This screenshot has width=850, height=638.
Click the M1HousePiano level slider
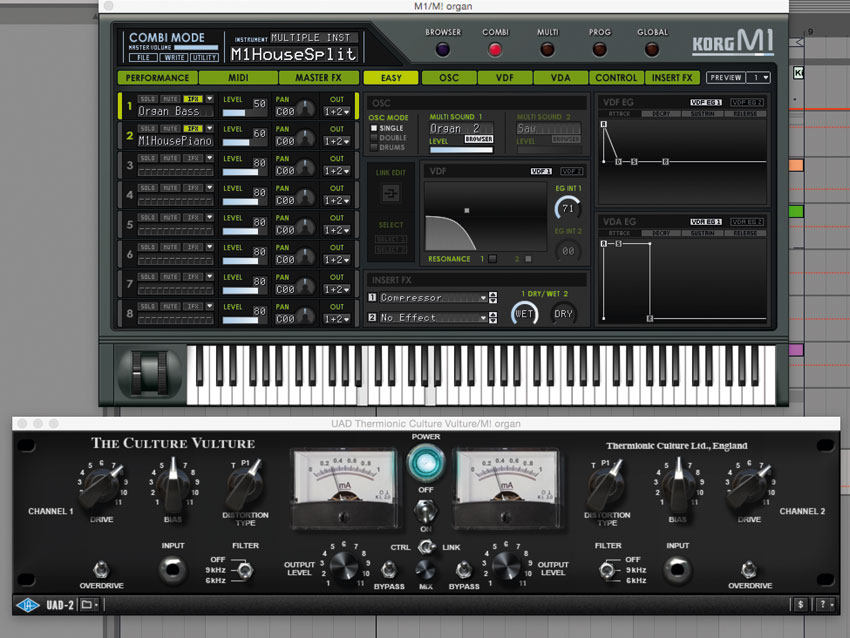[x=239, y=143]
